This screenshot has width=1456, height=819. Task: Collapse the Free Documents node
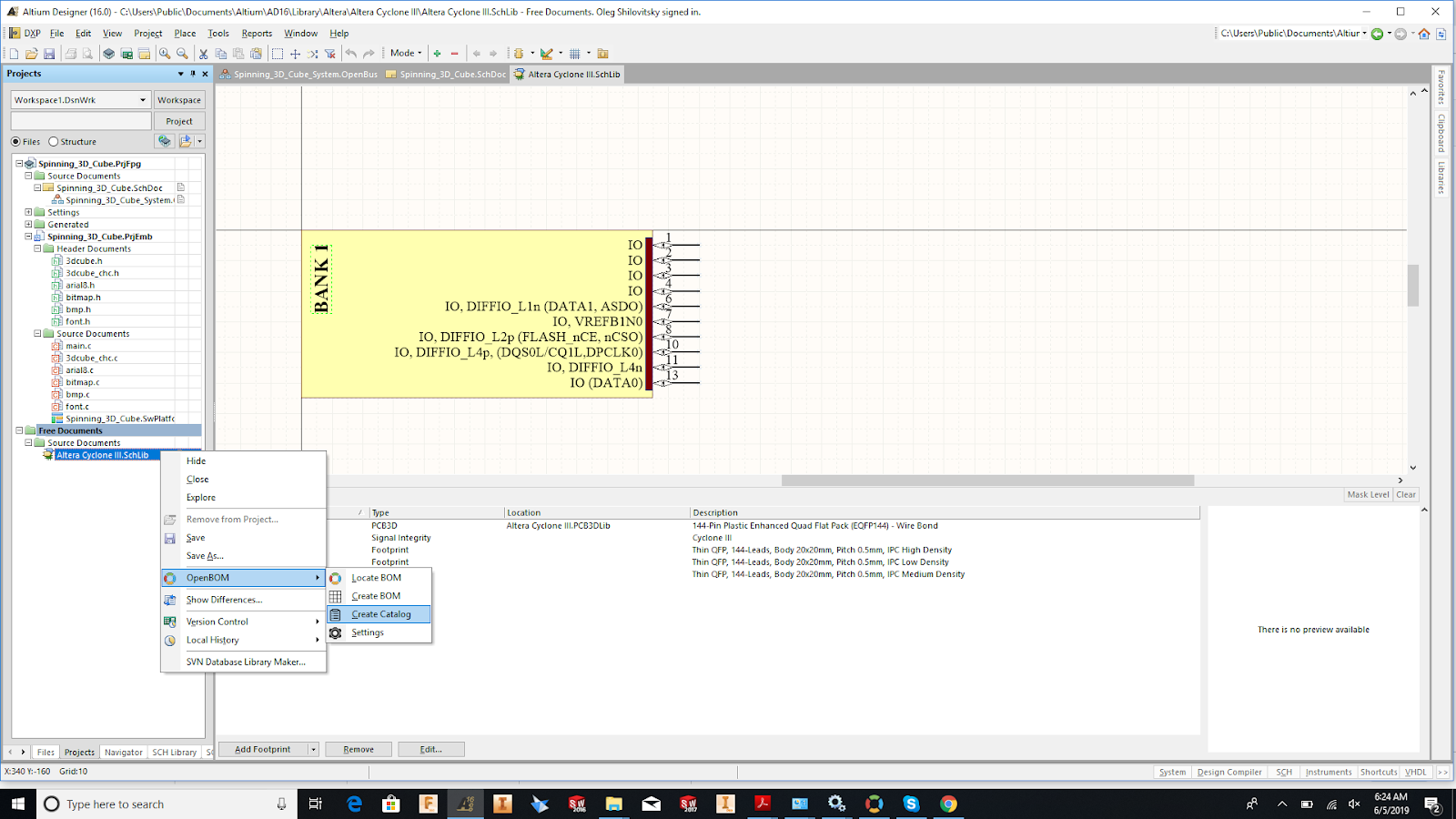(19, 430)
